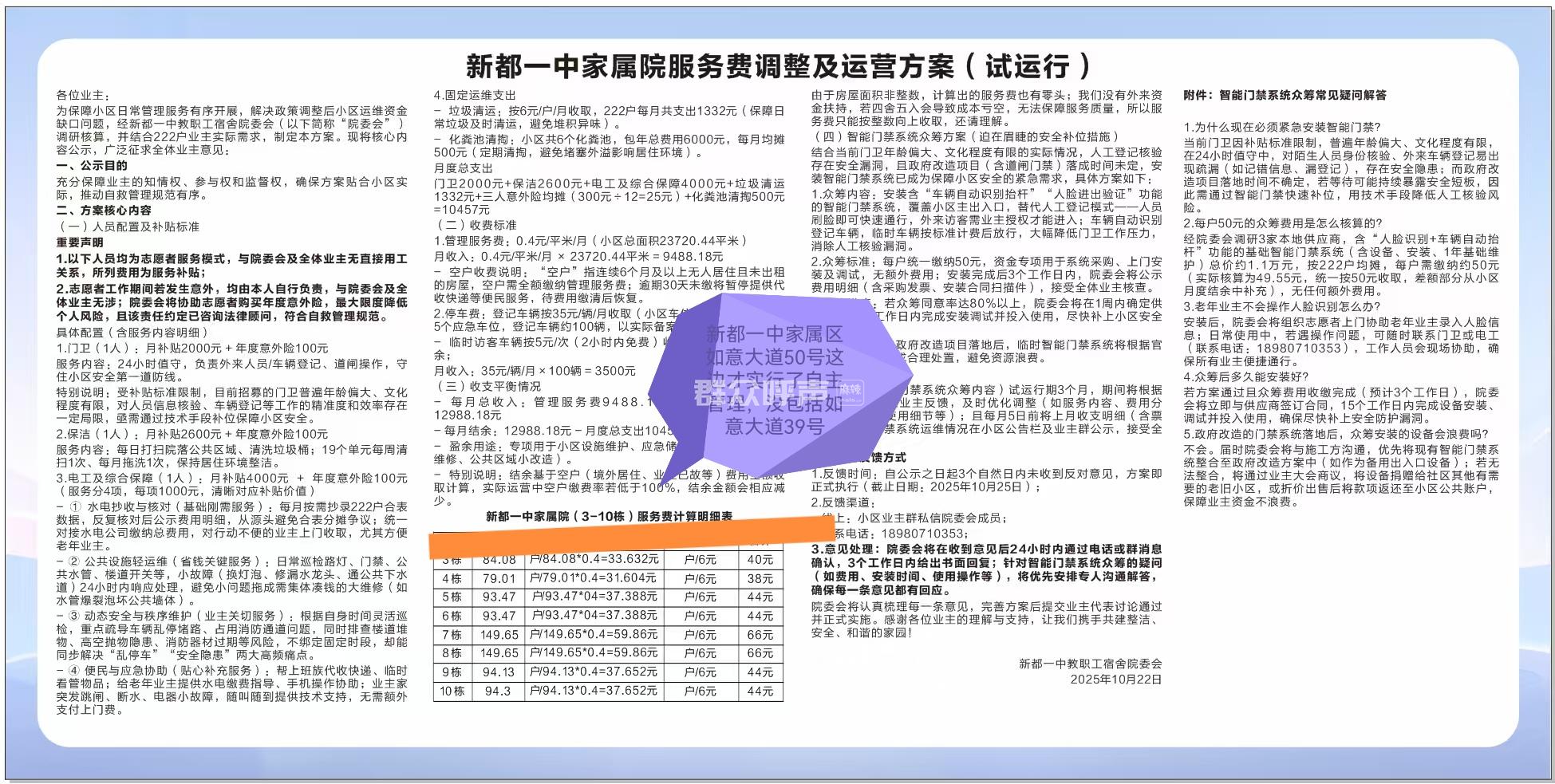This screenshot has height=784, width=1555.
Task: Select the 二、方案核心内容 heading
Action: [x=104, y=211]
